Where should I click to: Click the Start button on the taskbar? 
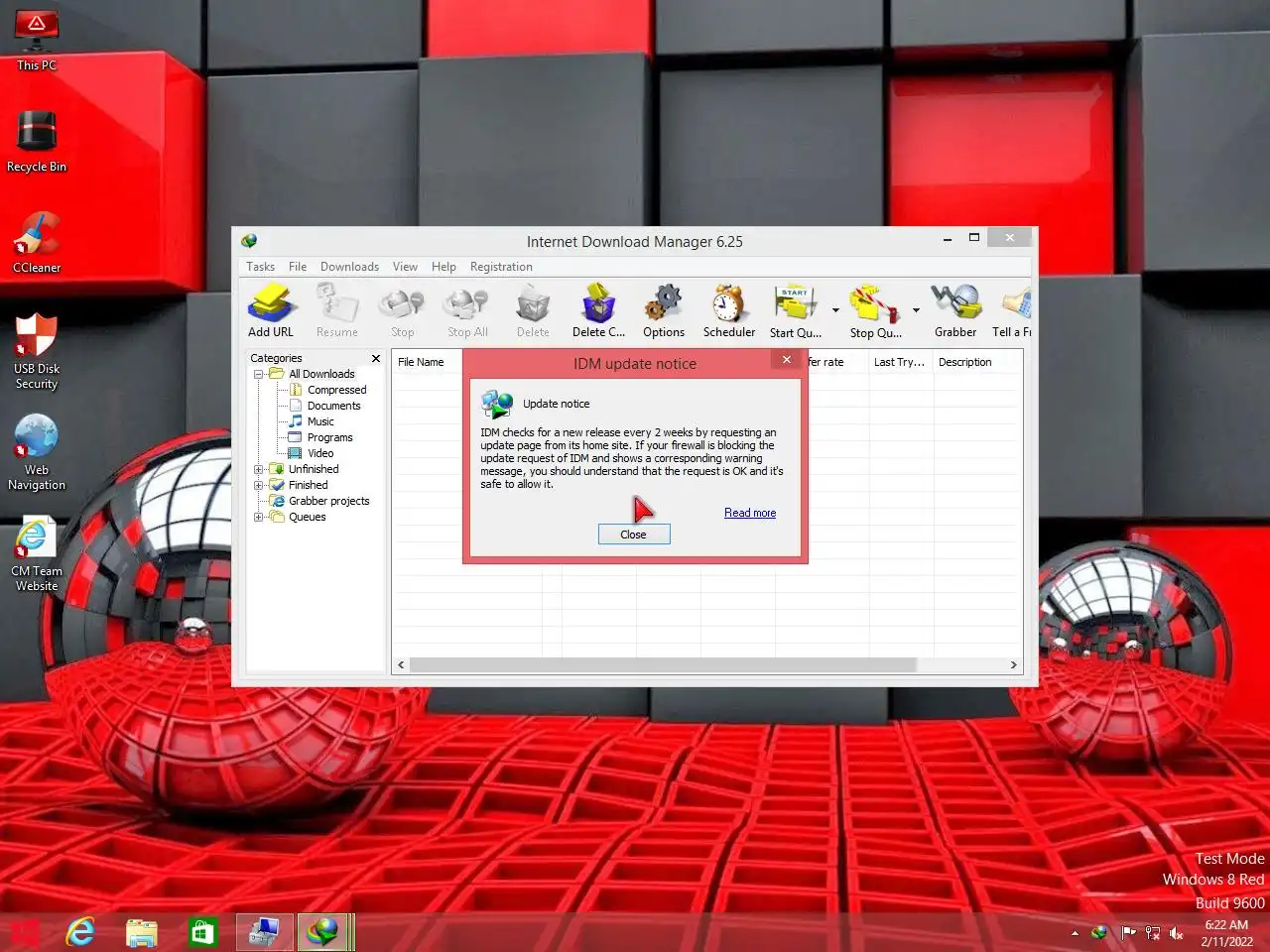point(26,932)
